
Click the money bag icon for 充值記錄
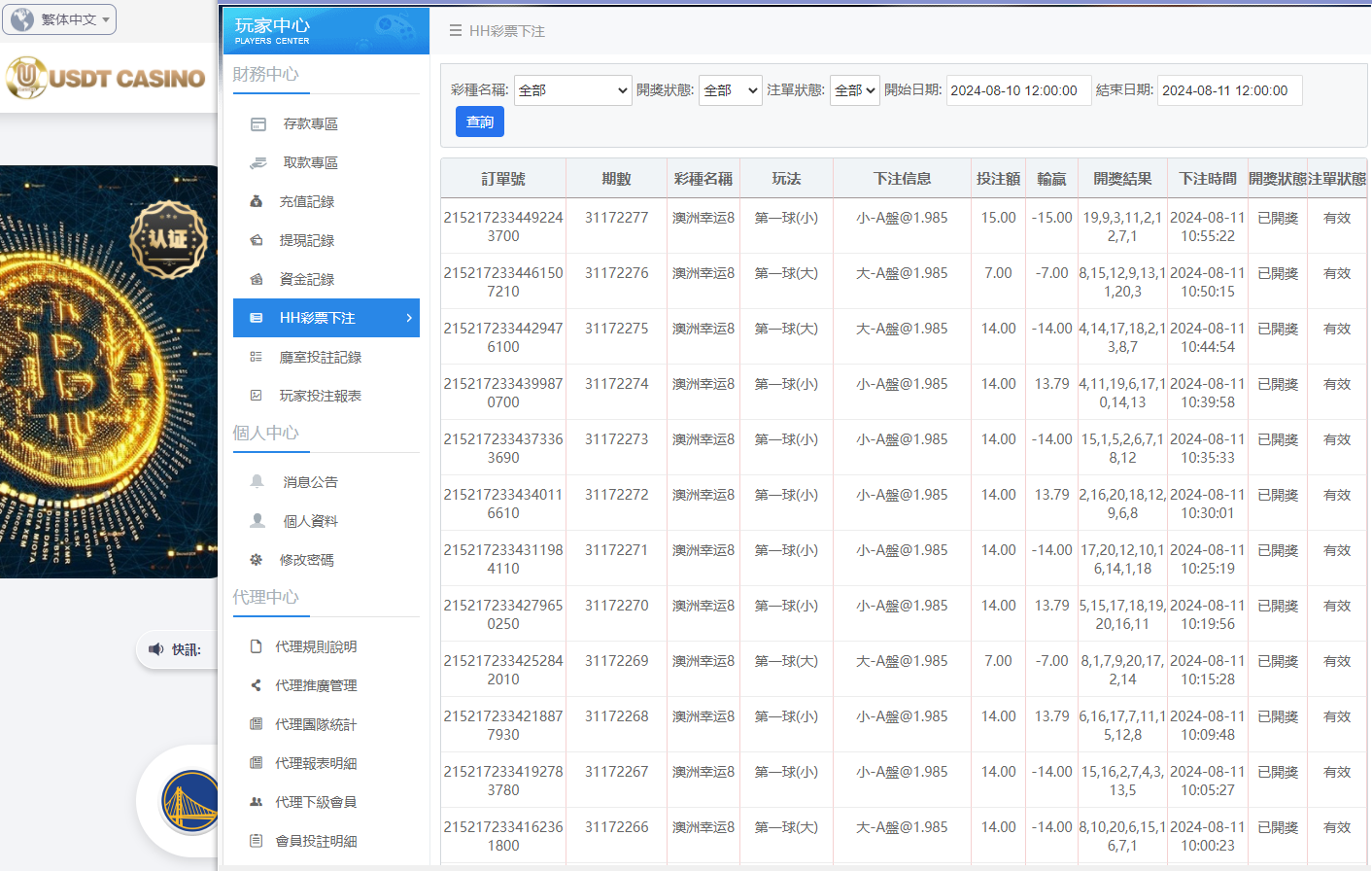[256, 201]
